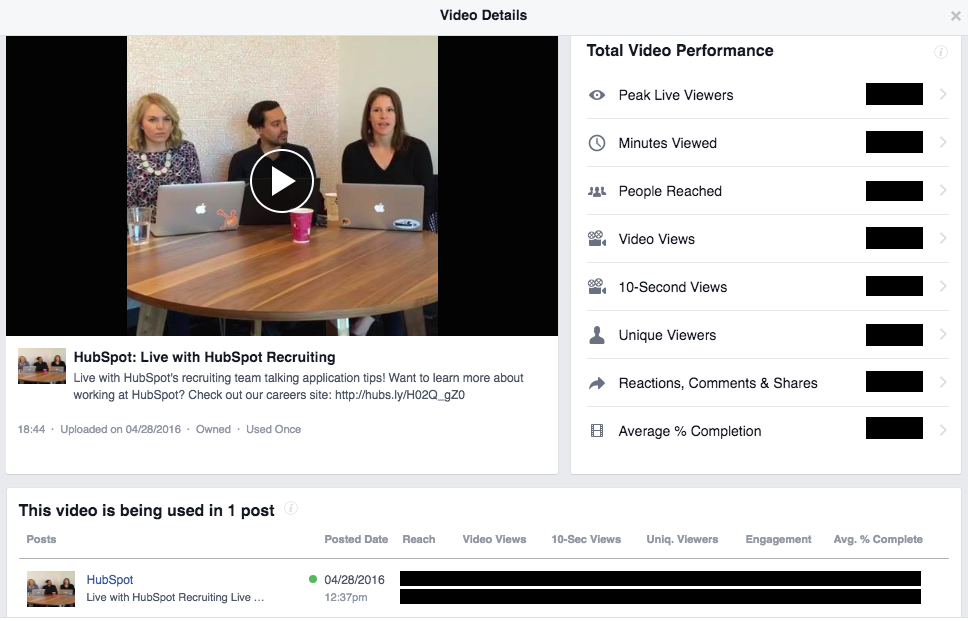Select the post's video thumbnail

(x=51, y=589)
